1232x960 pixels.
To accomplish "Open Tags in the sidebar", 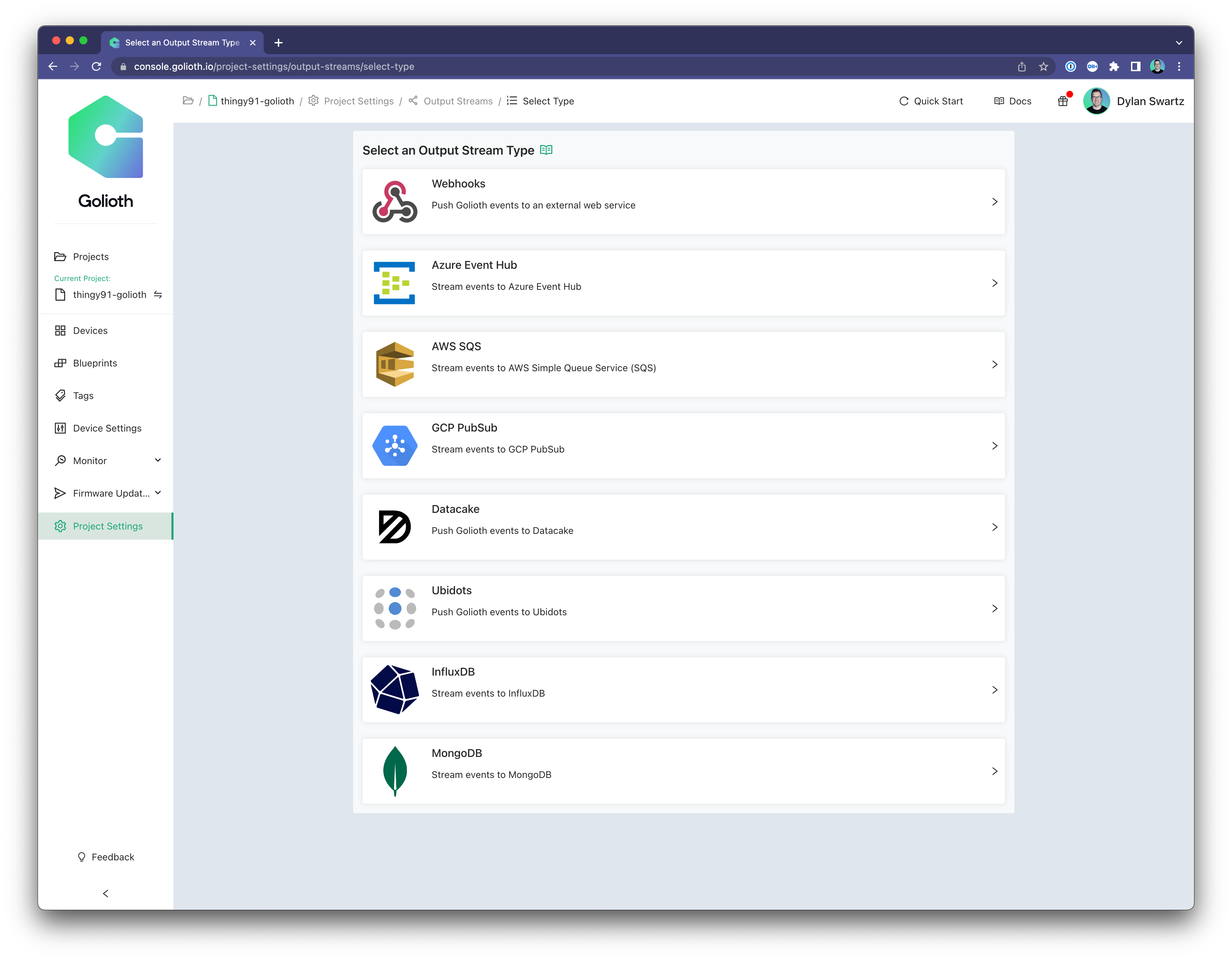I will (74, 396).
